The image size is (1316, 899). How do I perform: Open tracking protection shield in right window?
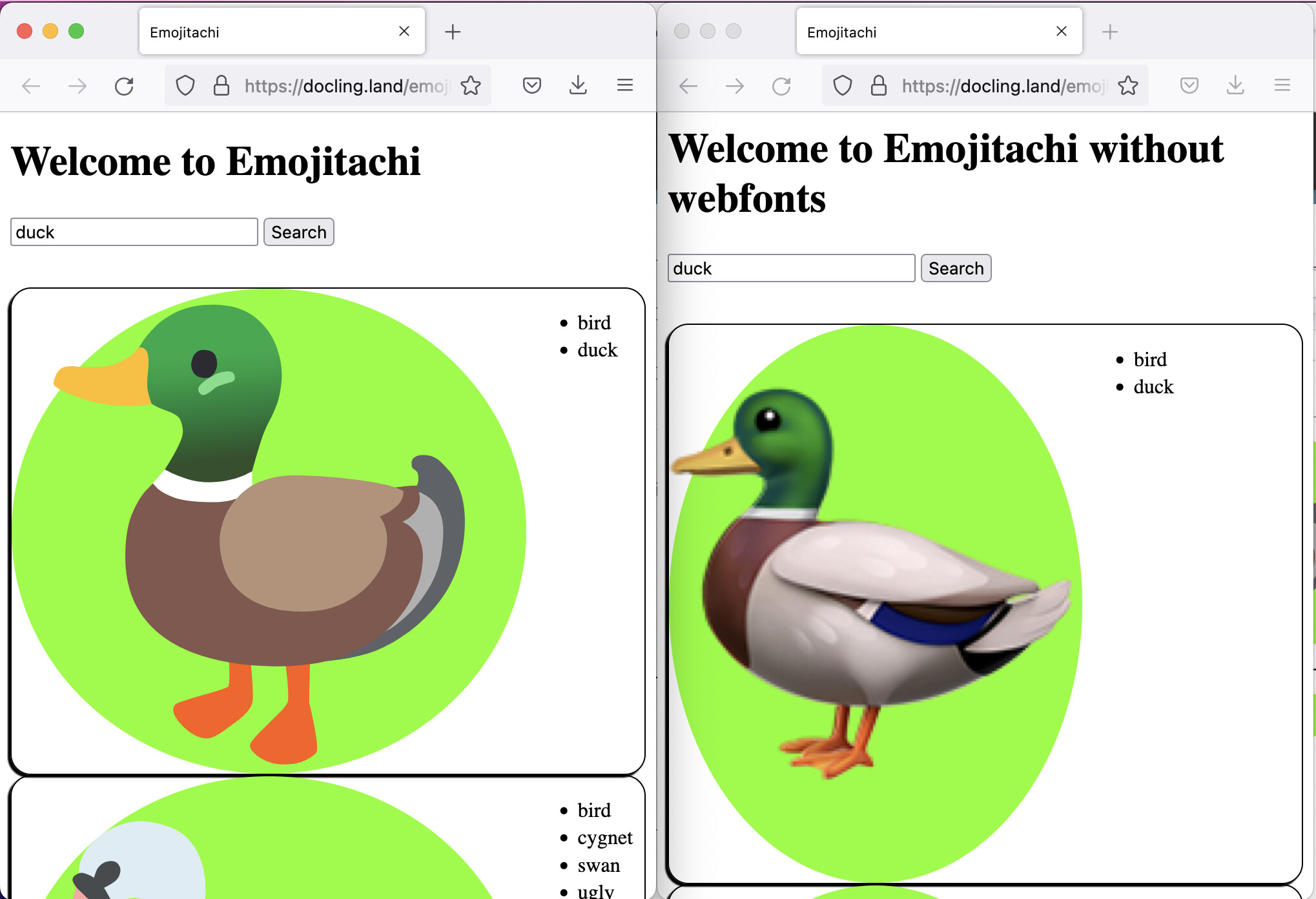click(x=843, y=86)
